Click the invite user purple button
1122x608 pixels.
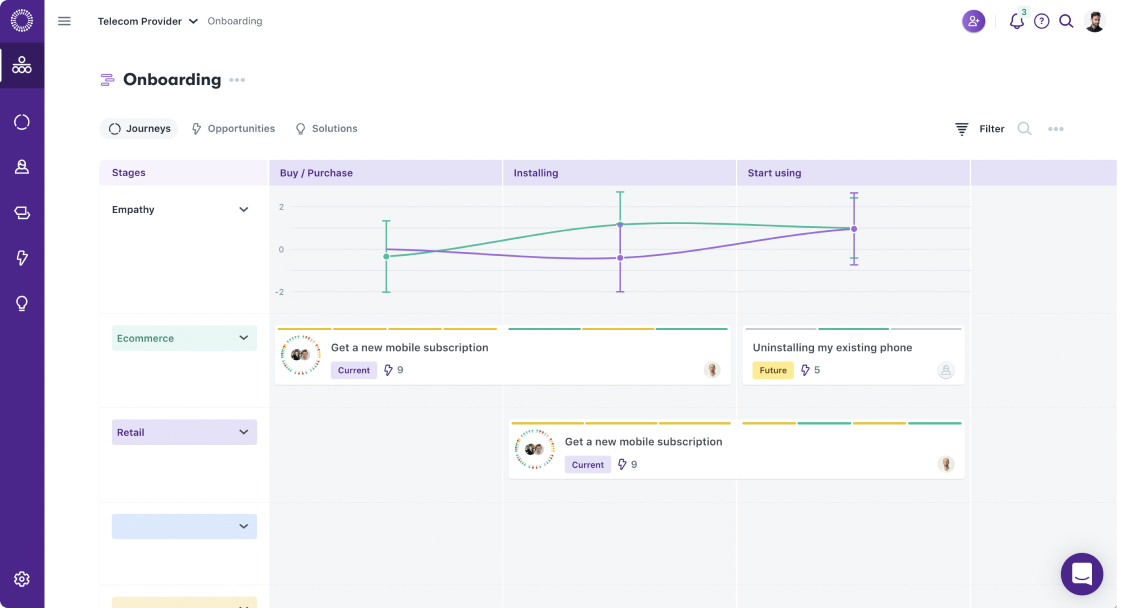[x=973, y=21]
